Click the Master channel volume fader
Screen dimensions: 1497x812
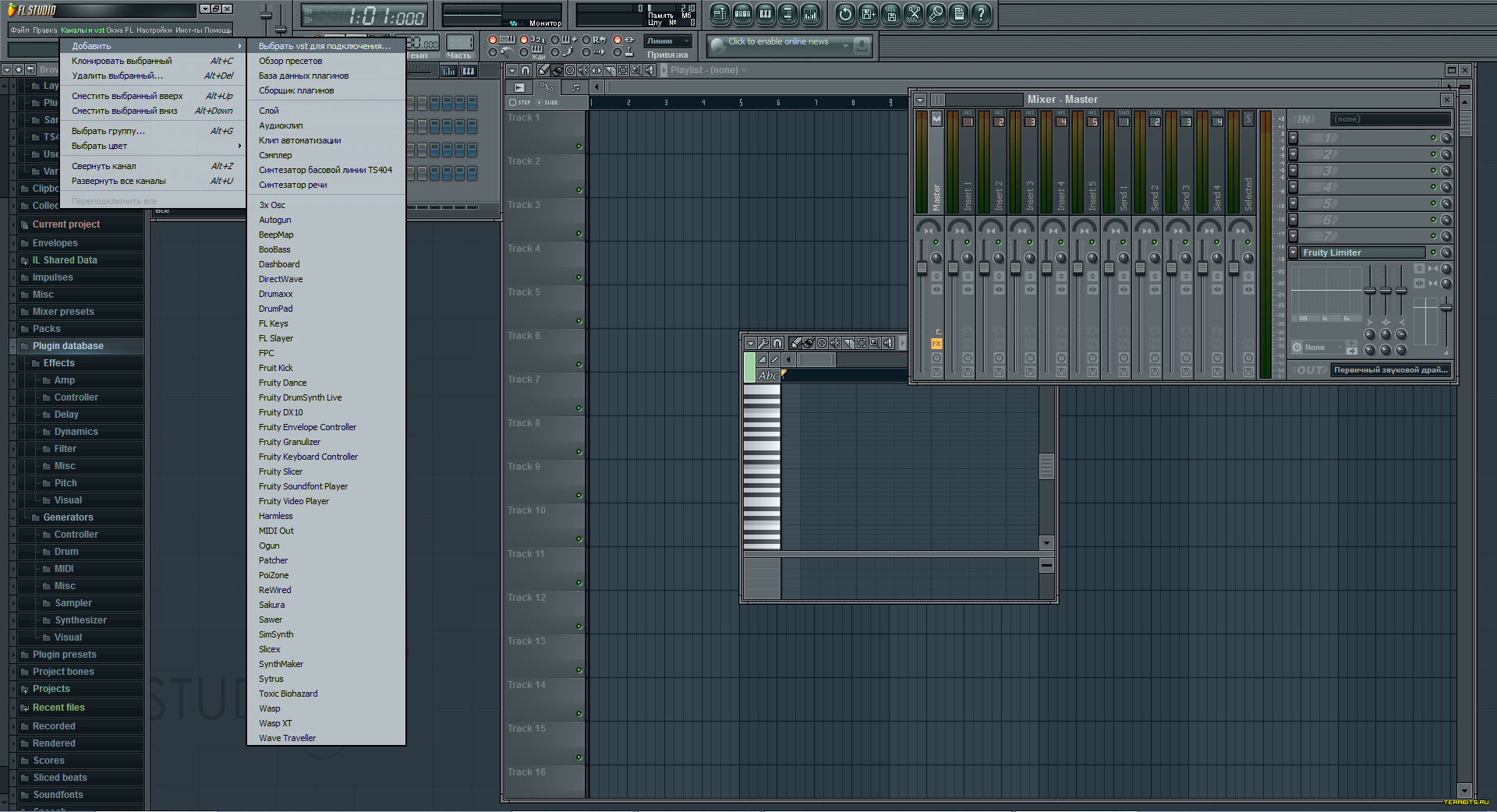(922, 269)
